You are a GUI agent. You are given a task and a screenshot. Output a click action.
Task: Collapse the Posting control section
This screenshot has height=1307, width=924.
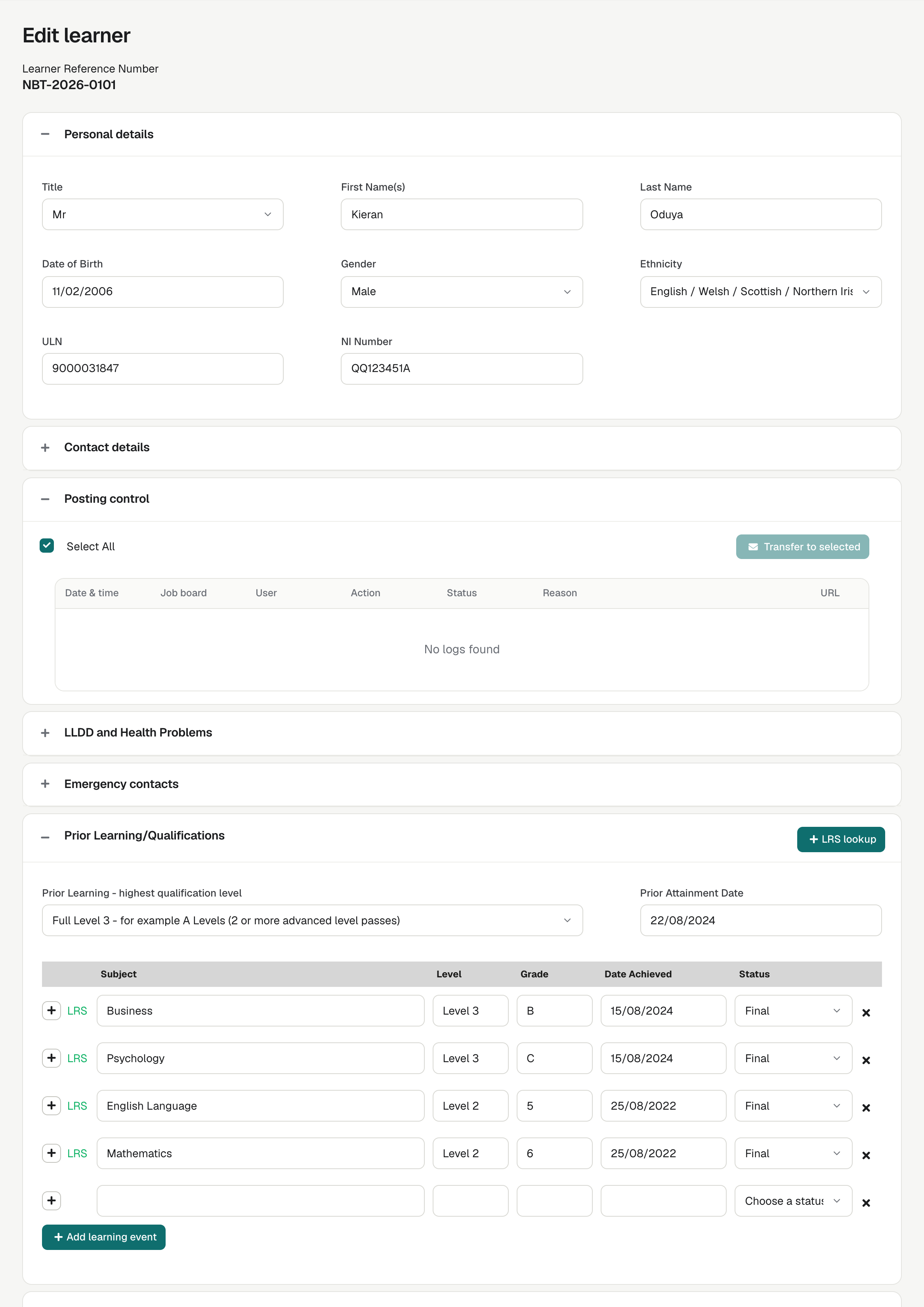tap(45, 499)
